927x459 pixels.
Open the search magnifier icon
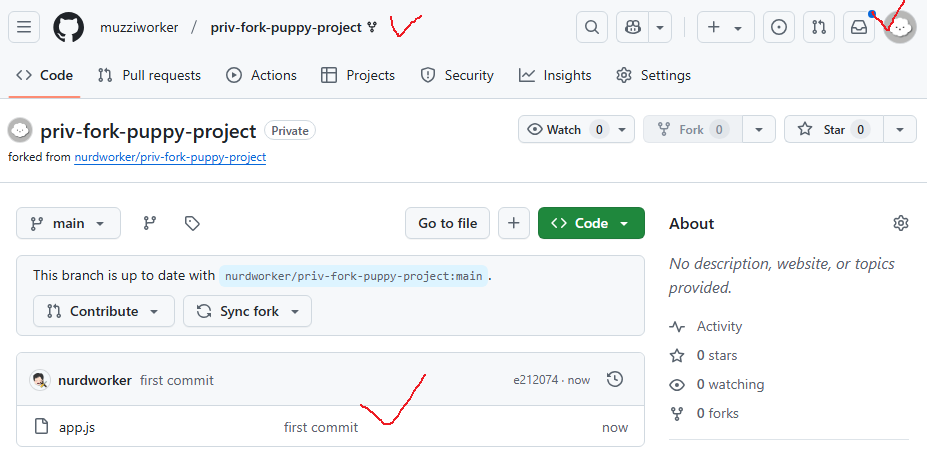point(592,27)
